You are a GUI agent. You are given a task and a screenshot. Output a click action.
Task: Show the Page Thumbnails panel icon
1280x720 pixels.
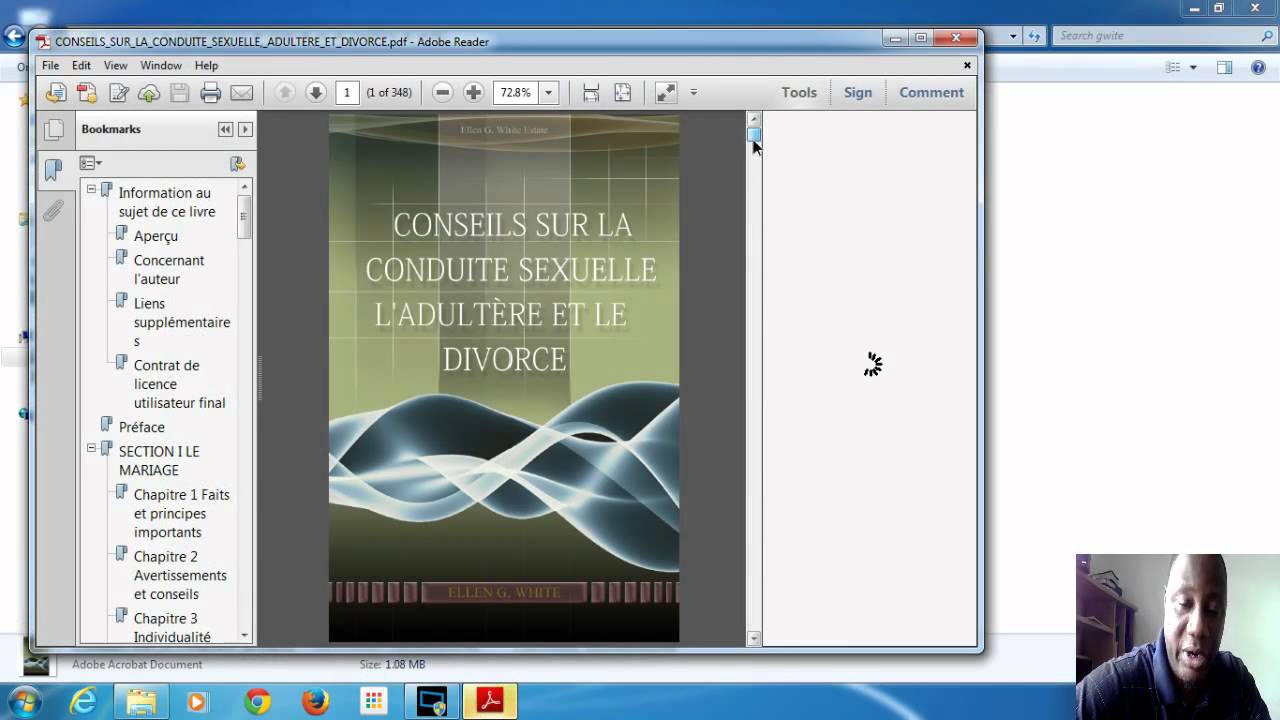(54, 129)
